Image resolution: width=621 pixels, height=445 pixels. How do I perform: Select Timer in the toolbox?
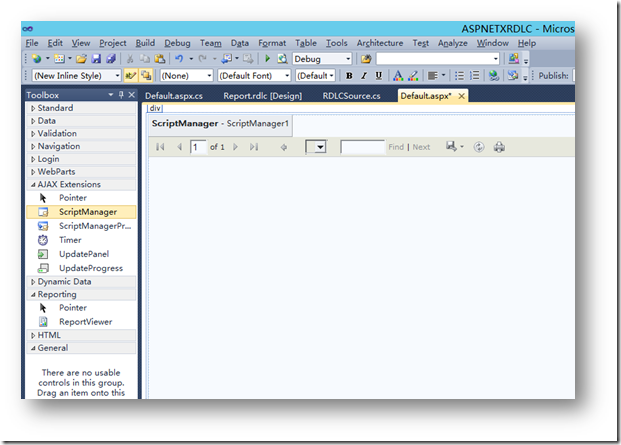coord(82,240)
